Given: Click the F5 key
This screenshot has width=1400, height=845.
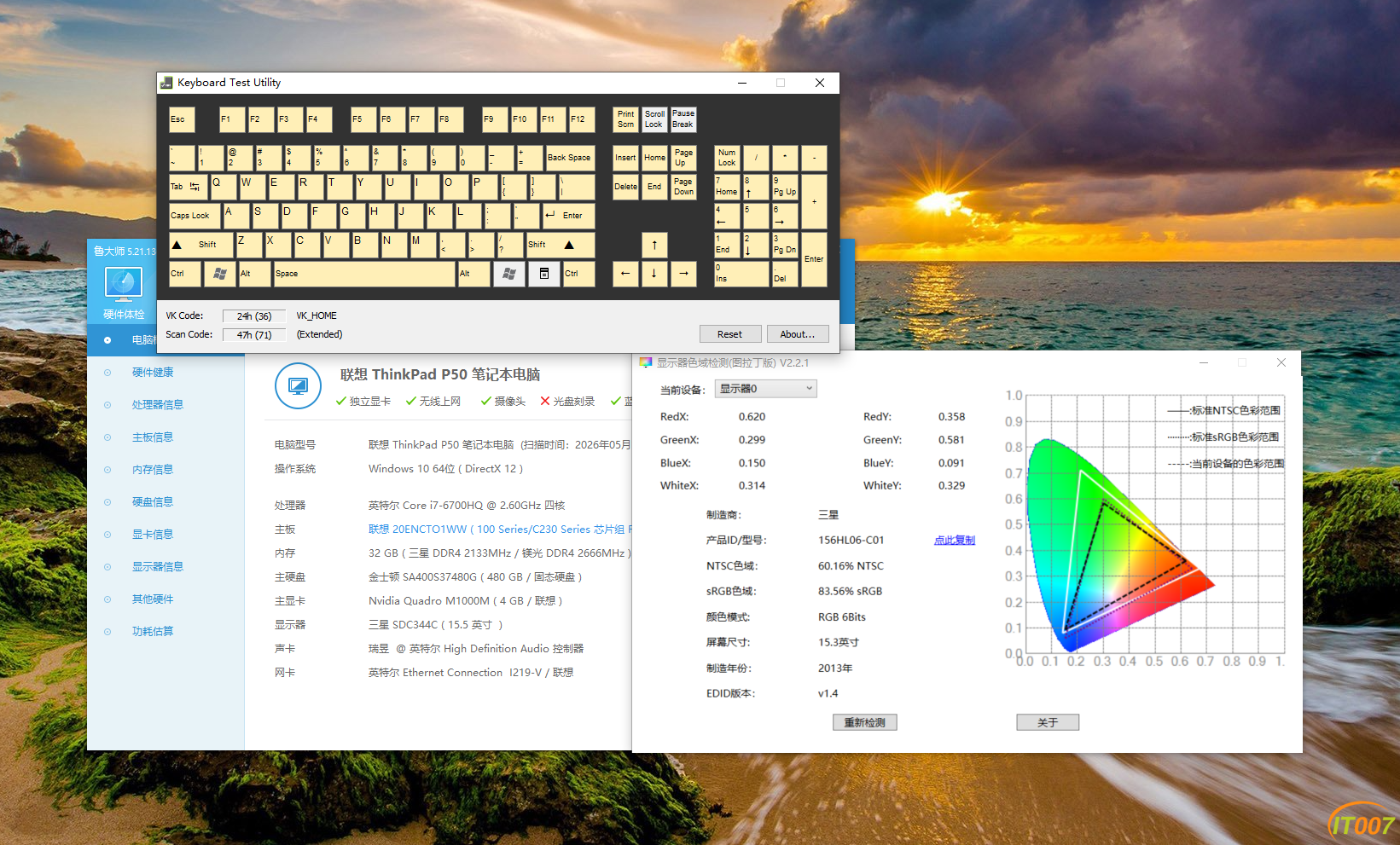Looking at the screenshot, I should point(363,119).
